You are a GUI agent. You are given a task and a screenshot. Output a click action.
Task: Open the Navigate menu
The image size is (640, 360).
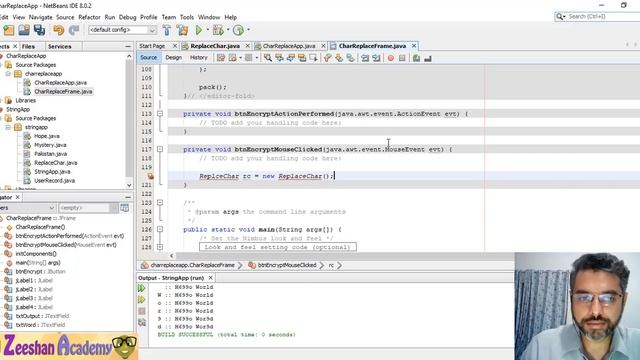point(40,17)
